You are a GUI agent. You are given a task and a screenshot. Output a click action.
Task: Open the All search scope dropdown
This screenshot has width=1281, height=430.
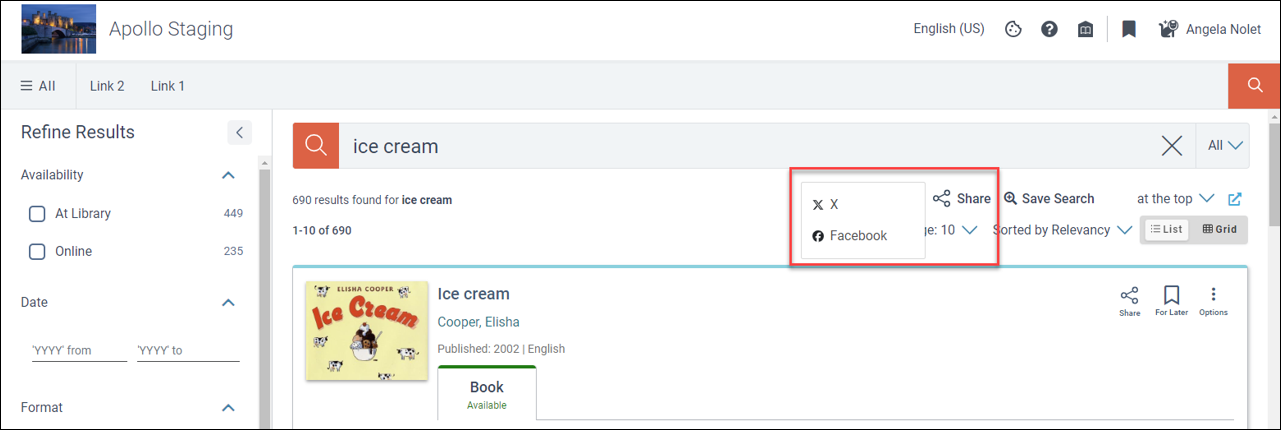pyautogui.click(x=1225, y=146)
